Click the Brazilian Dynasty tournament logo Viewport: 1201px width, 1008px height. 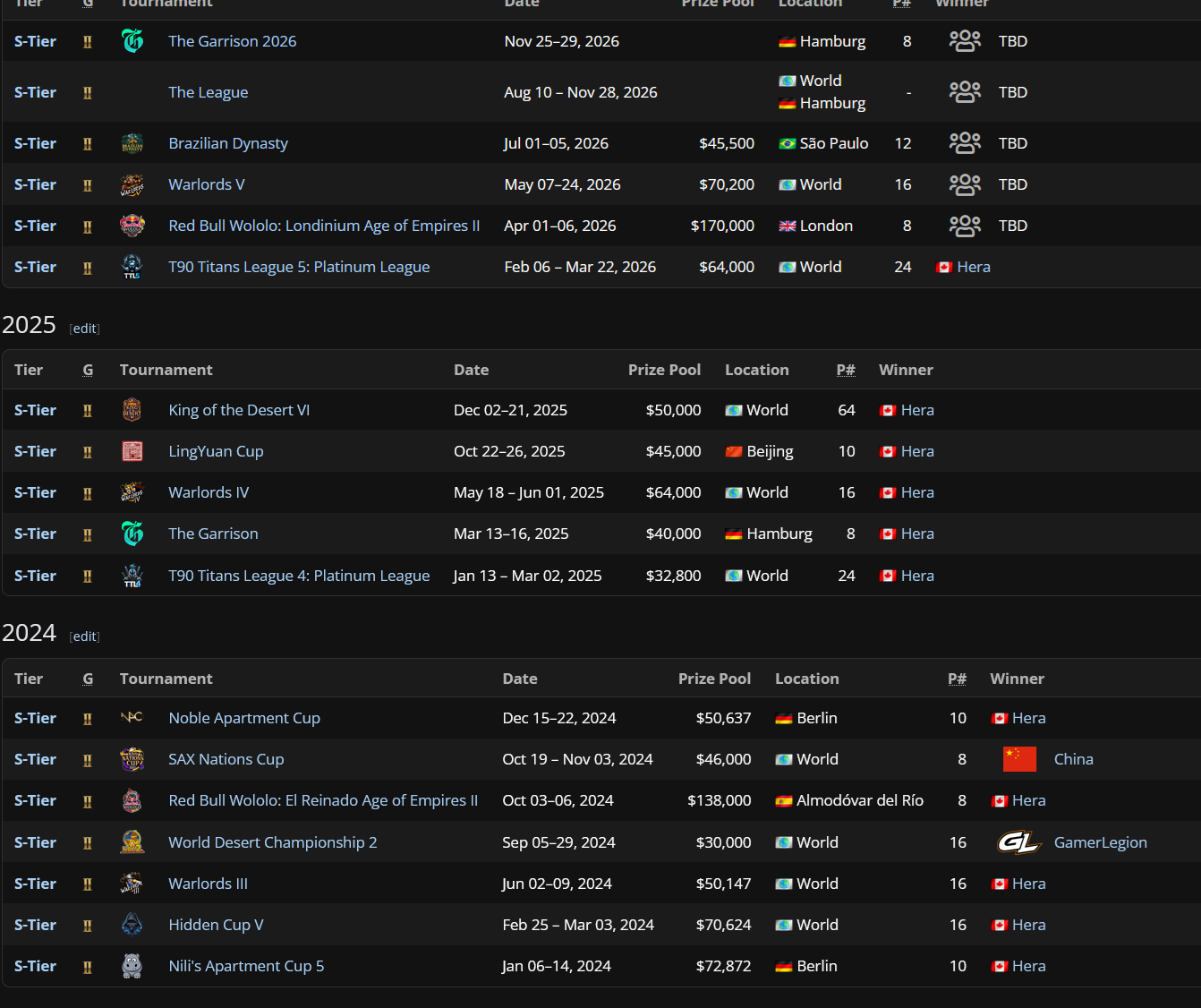tap(132, 143)
